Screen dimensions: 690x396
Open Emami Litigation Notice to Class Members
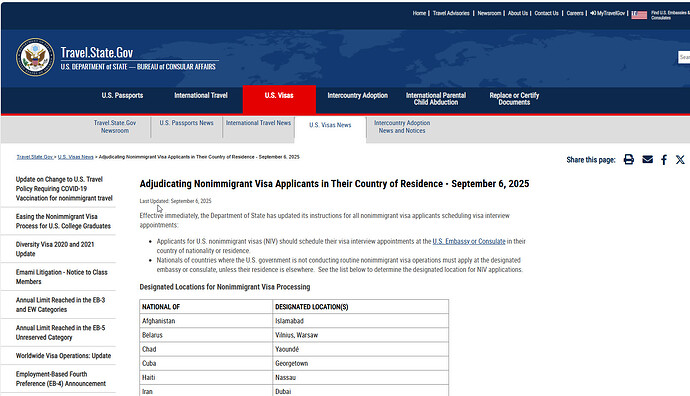(x=62, y=277)
